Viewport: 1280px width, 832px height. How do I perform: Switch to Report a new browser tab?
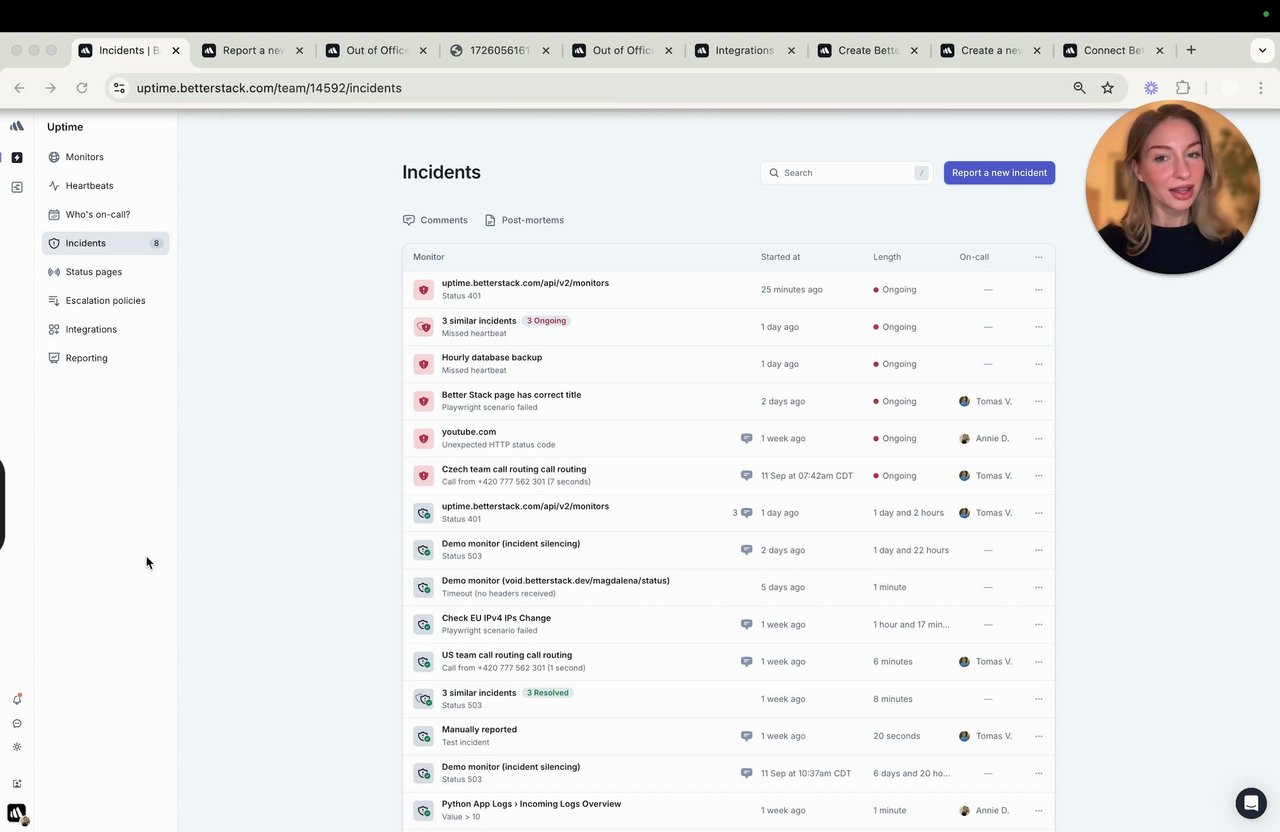click(252, 50)
